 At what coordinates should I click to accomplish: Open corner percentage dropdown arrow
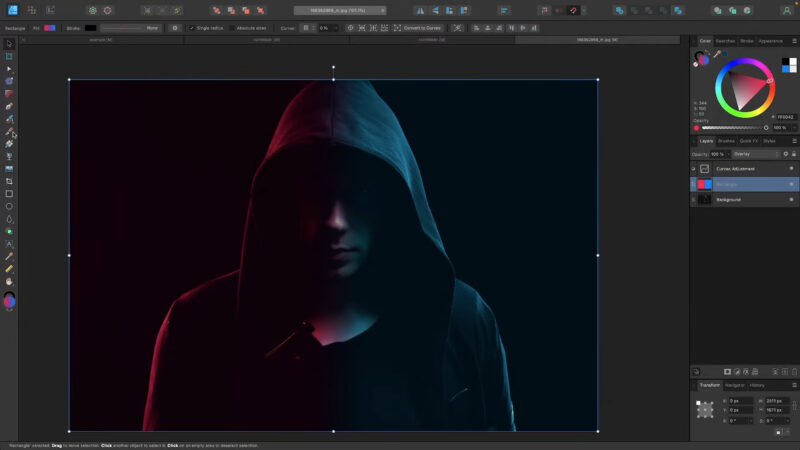(336, 28)
